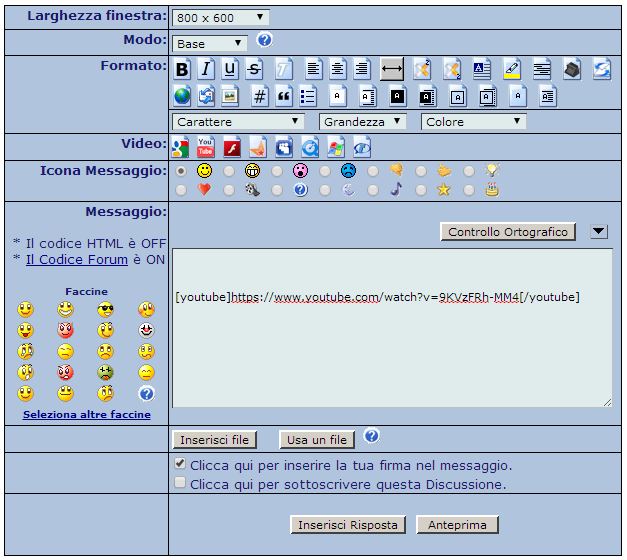Viewport: 627px width, 560px height.
Task: Open the Grandezza size dropdown
Action: coord(362,122)
